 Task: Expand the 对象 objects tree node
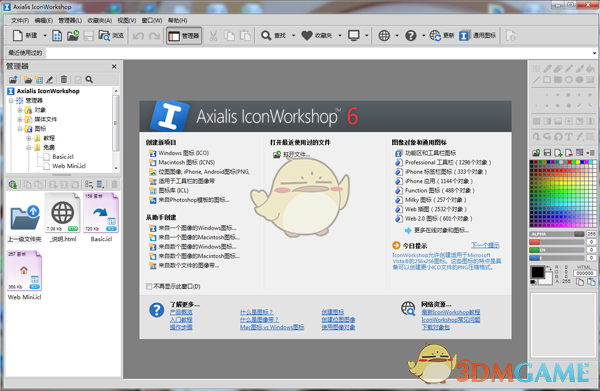(20, 110)
